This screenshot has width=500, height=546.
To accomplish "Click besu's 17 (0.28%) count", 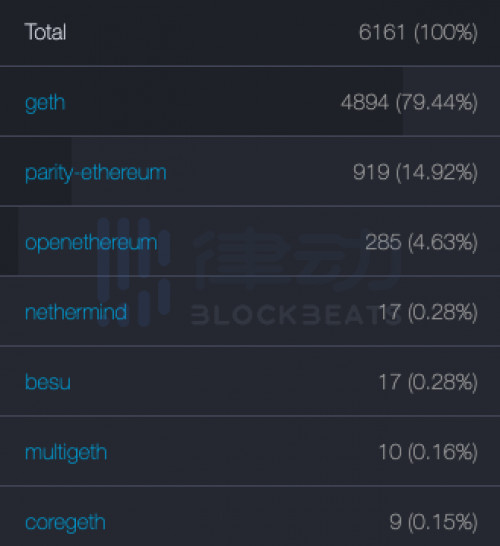I will coord(428,382).
